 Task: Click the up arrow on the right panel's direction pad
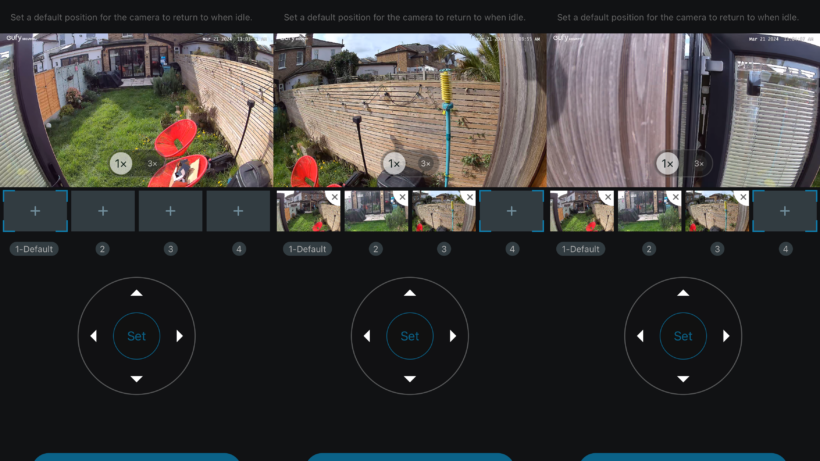[683, 293]
